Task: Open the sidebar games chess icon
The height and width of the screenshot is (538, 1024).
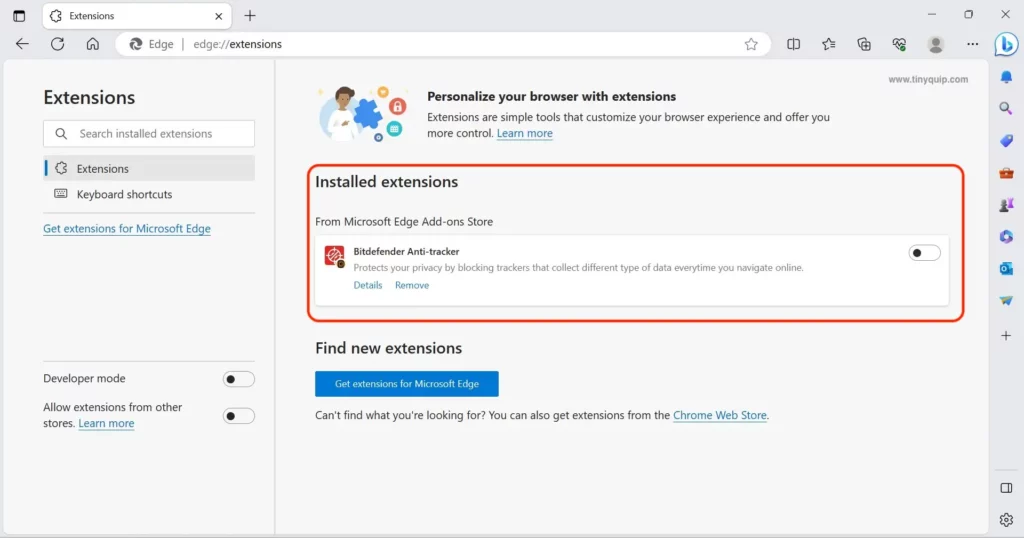Action: point(1006,205)
